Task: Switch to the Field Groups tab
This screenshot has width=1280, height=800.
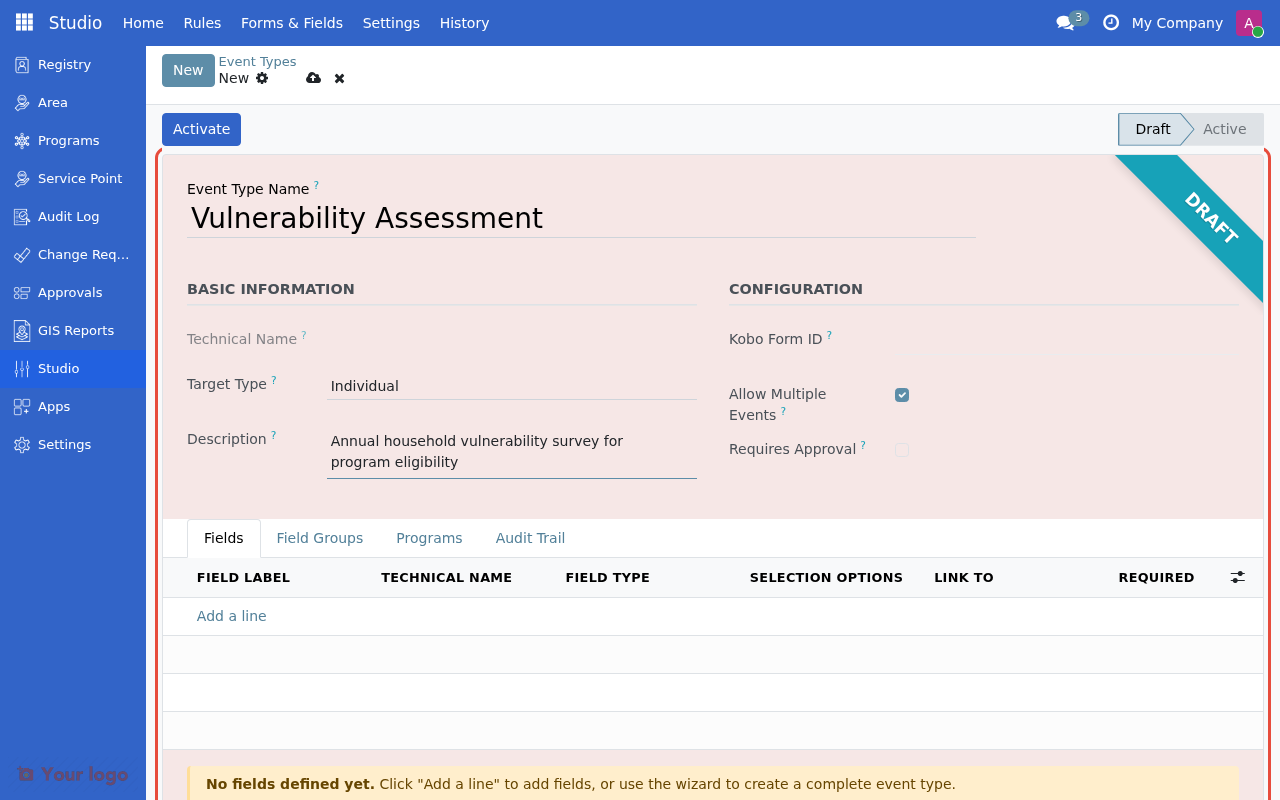Action: tap(320, 538)
